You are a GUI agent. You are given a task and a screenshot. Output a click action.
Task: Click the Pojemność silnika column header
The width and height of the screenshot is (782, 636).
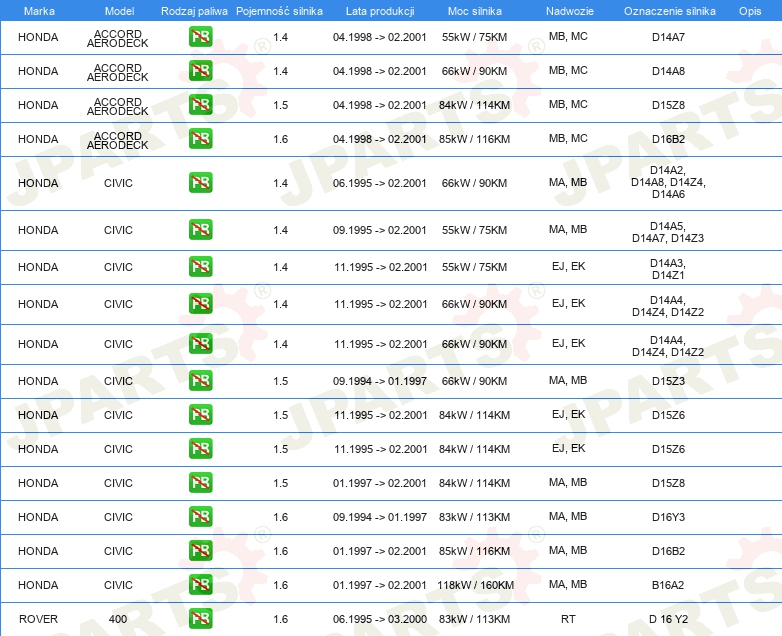coord(279,11)
